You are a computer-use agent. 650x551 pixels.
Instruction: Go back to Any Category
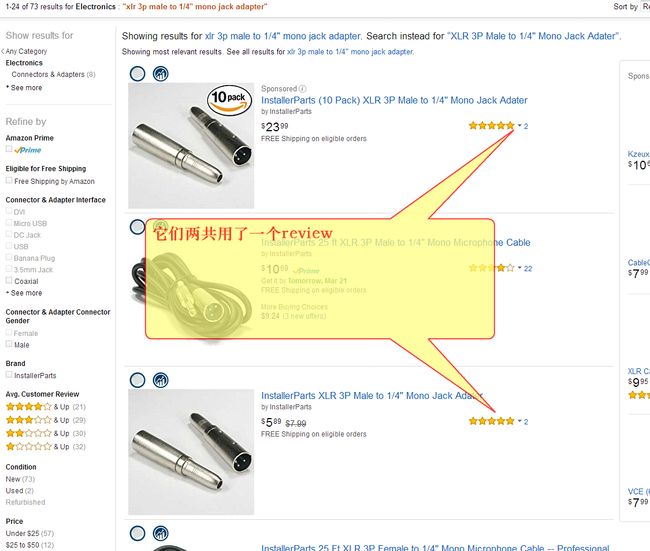[x=24, y=51]
